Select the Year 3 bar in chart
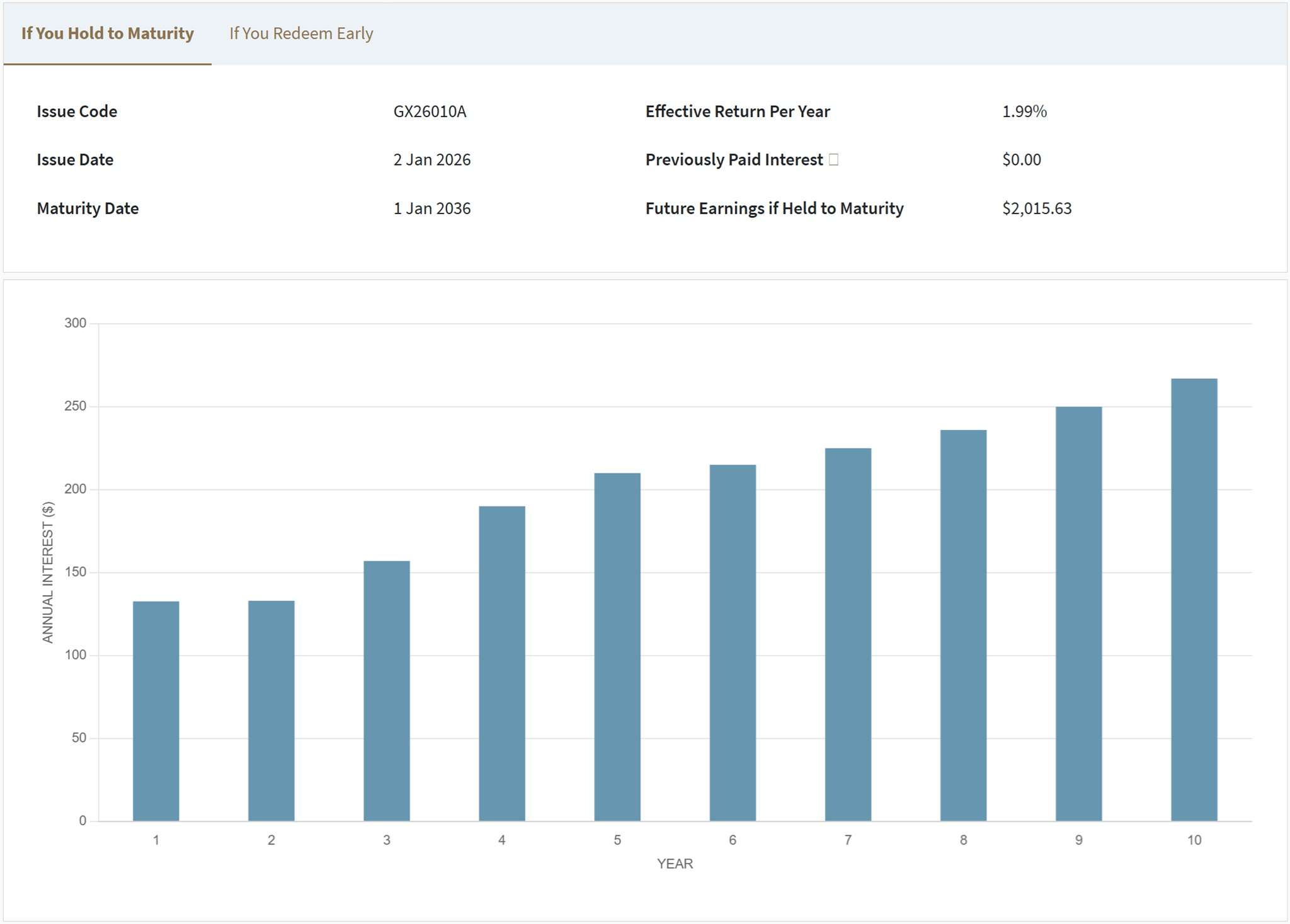 [x=386, y=690]
